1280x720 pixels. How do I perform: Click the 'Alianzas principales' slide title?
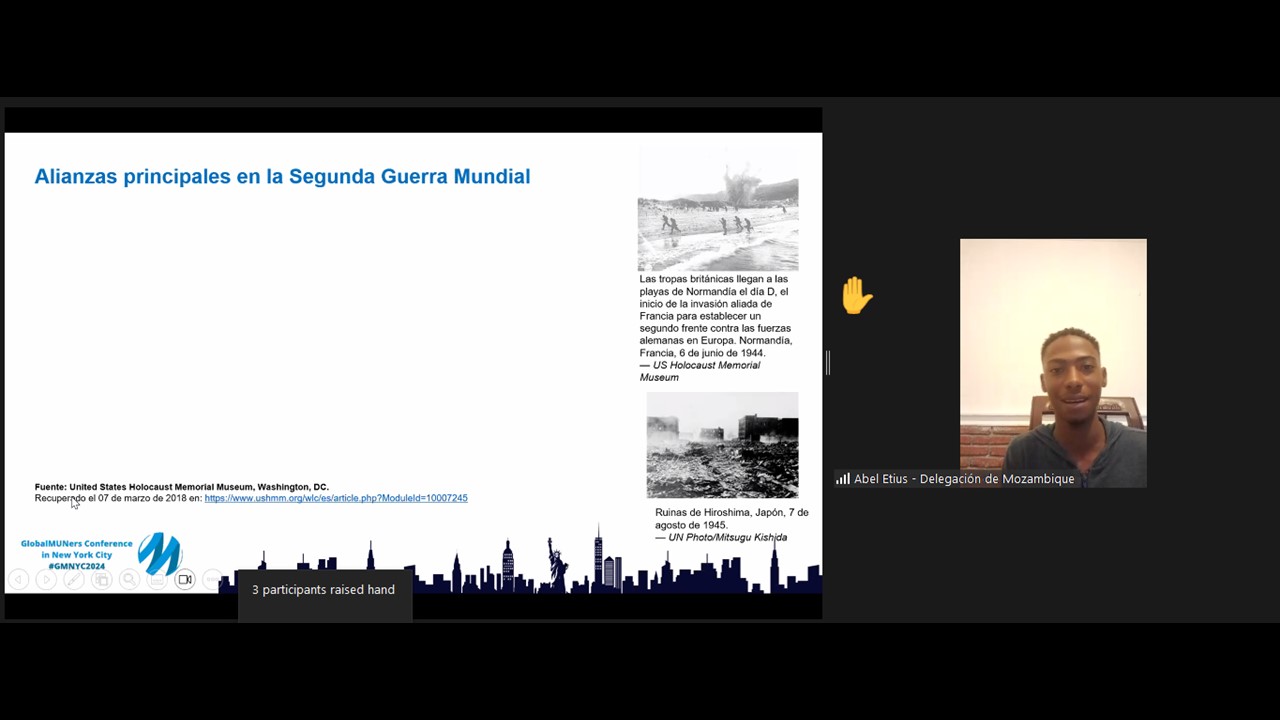(282, 177)
